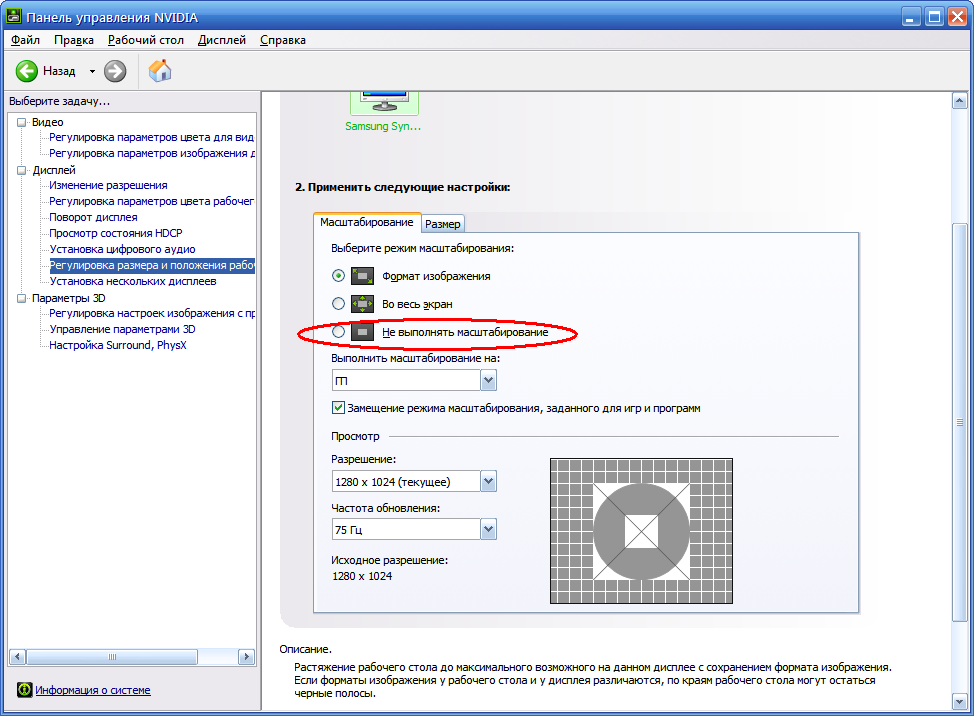Click main panel vertical scrollbar thumb

tap(960, 422)
